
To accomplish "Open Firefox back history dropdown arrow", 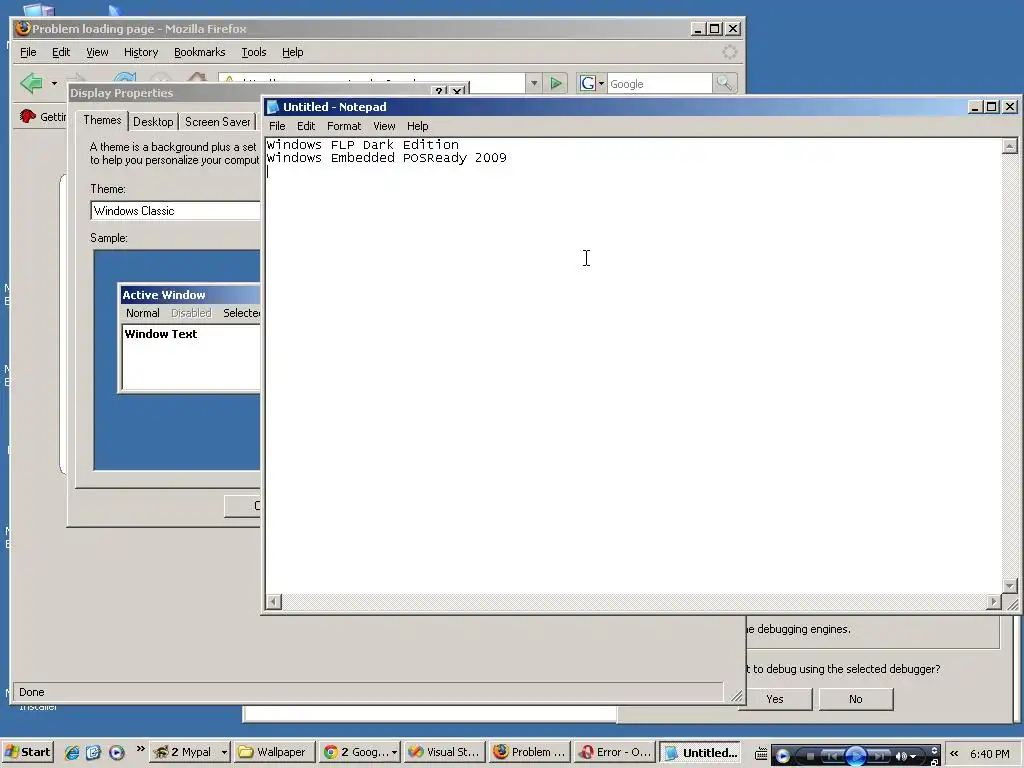I will click(54, 84).
